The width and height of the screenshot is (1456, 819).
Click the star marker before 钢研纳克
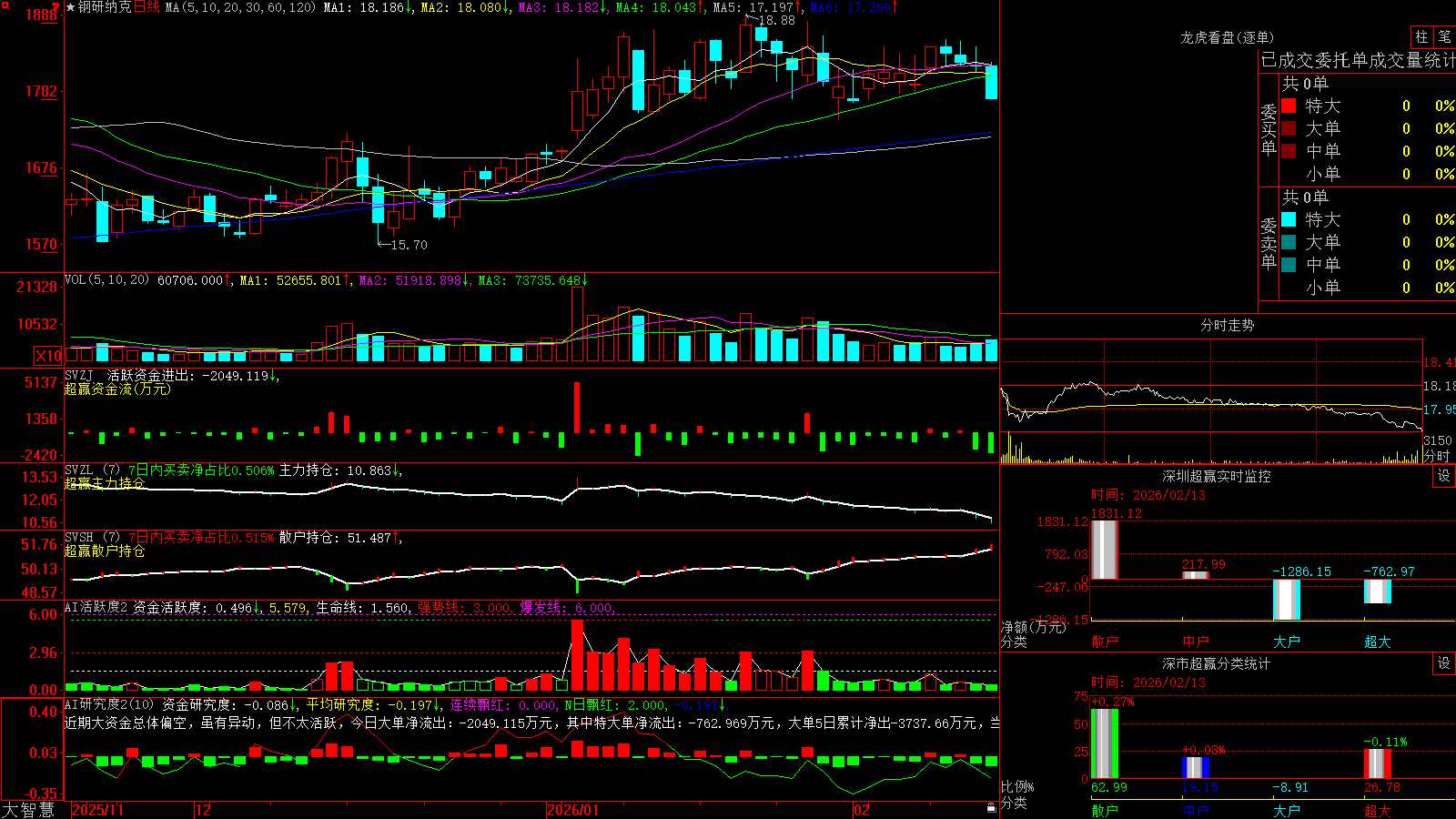[x=71, y=7]
